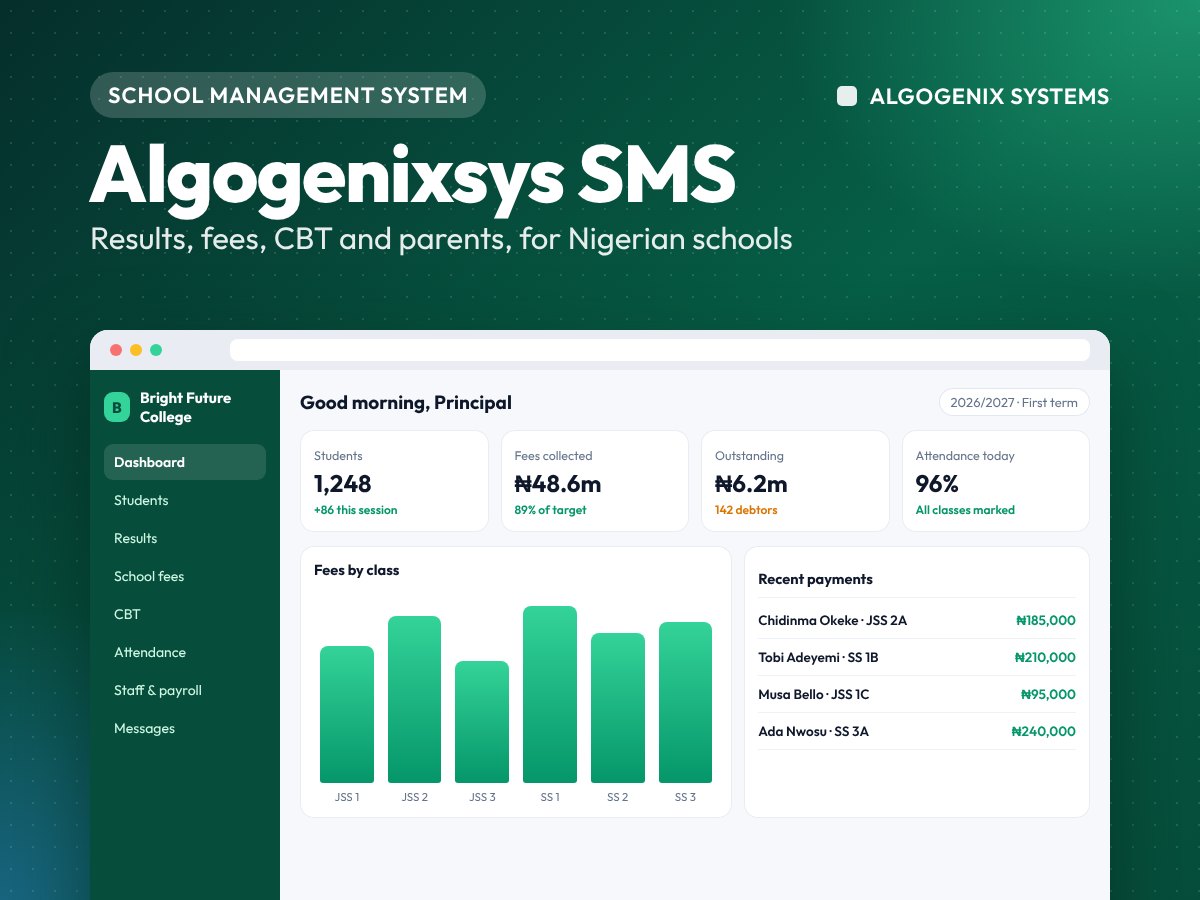
Task: Click the Algogenix Systems square logo
Action: pos(847,96)
